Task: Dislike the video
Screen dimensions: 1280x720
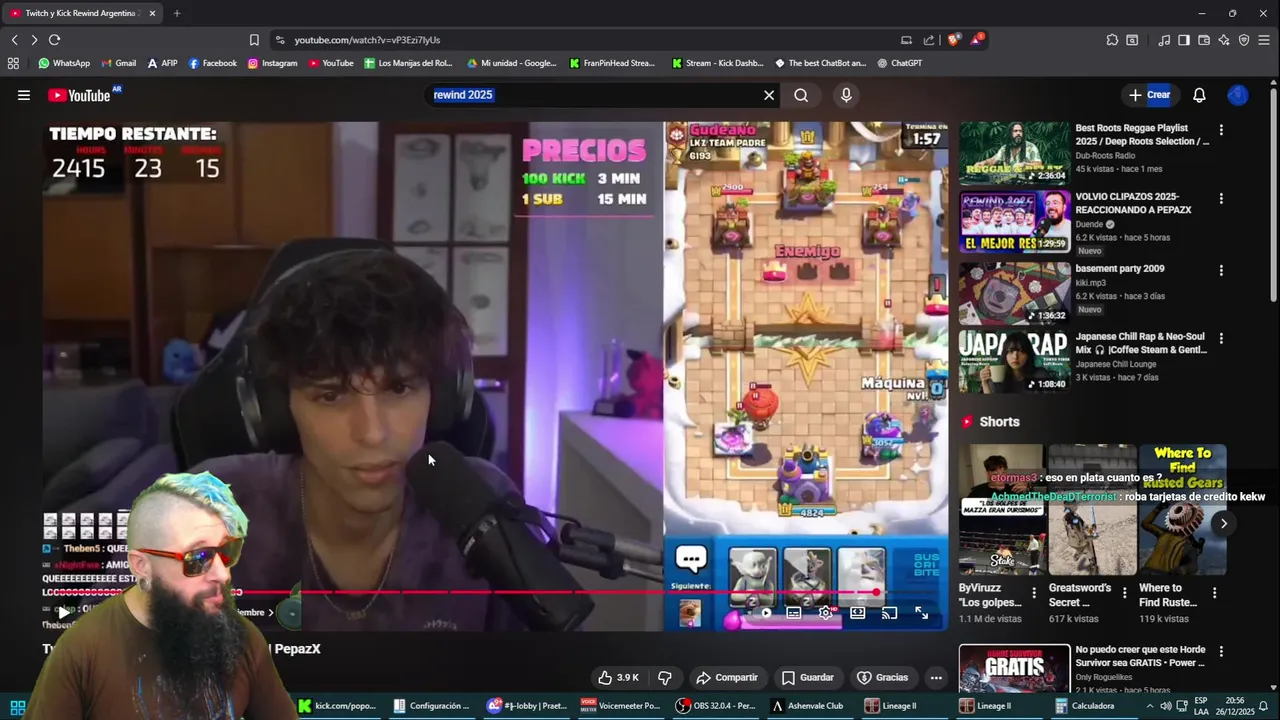Action: pyautogui.click(x=665, y=677)
